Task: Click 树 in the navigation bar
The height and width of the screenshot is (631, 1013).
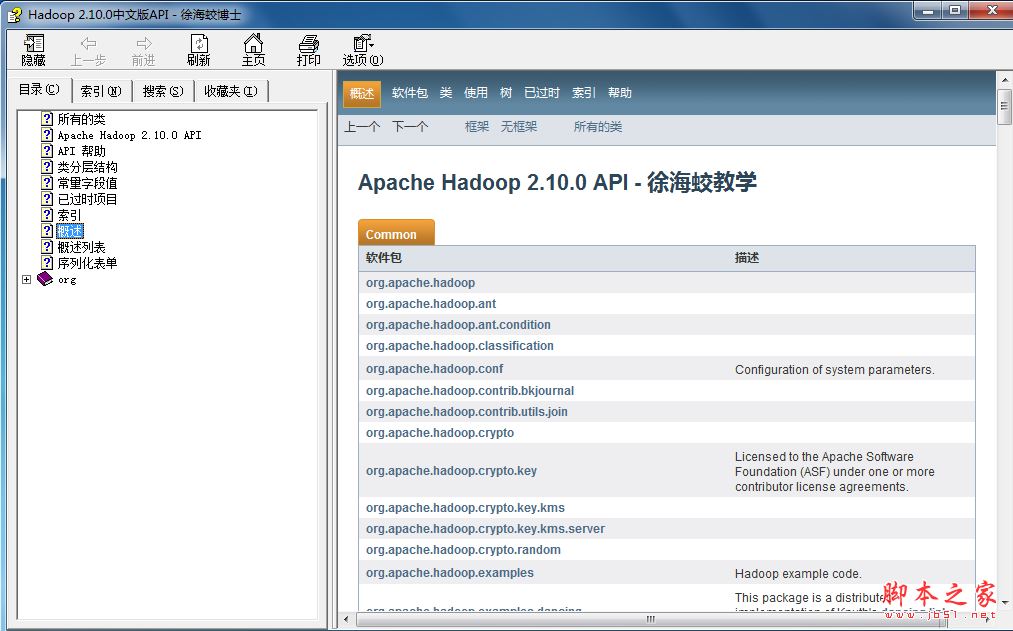Action: 506,92
